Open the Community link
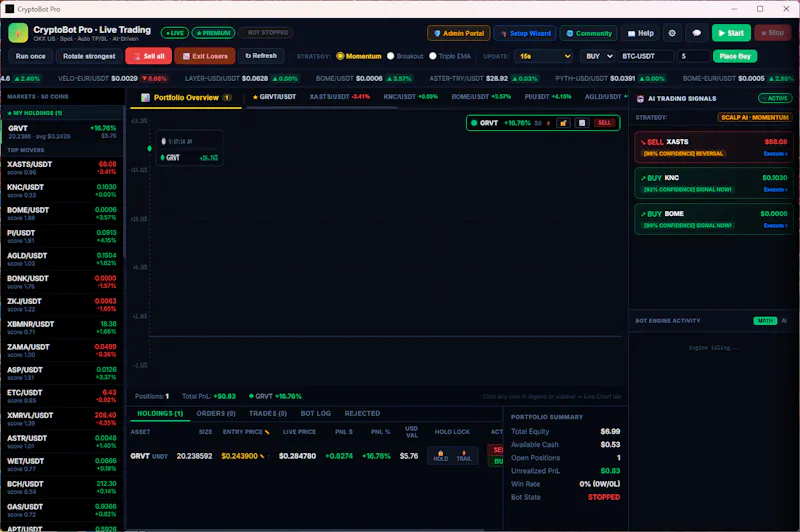This screenshot has height=532, width=800. tap(589, 33)
